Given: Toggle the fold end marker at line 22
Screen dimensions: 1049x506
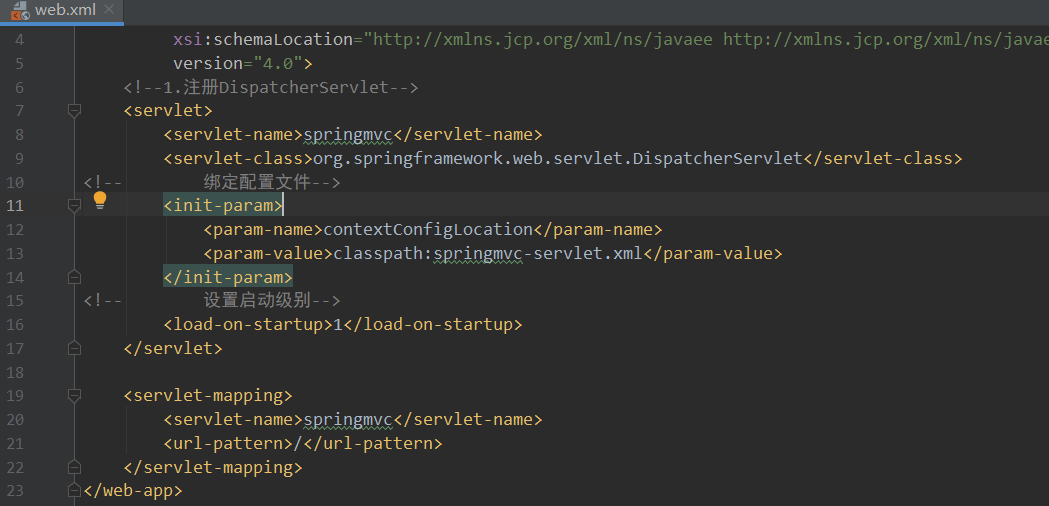Looking at the screenshot, I should coord(74,467).
